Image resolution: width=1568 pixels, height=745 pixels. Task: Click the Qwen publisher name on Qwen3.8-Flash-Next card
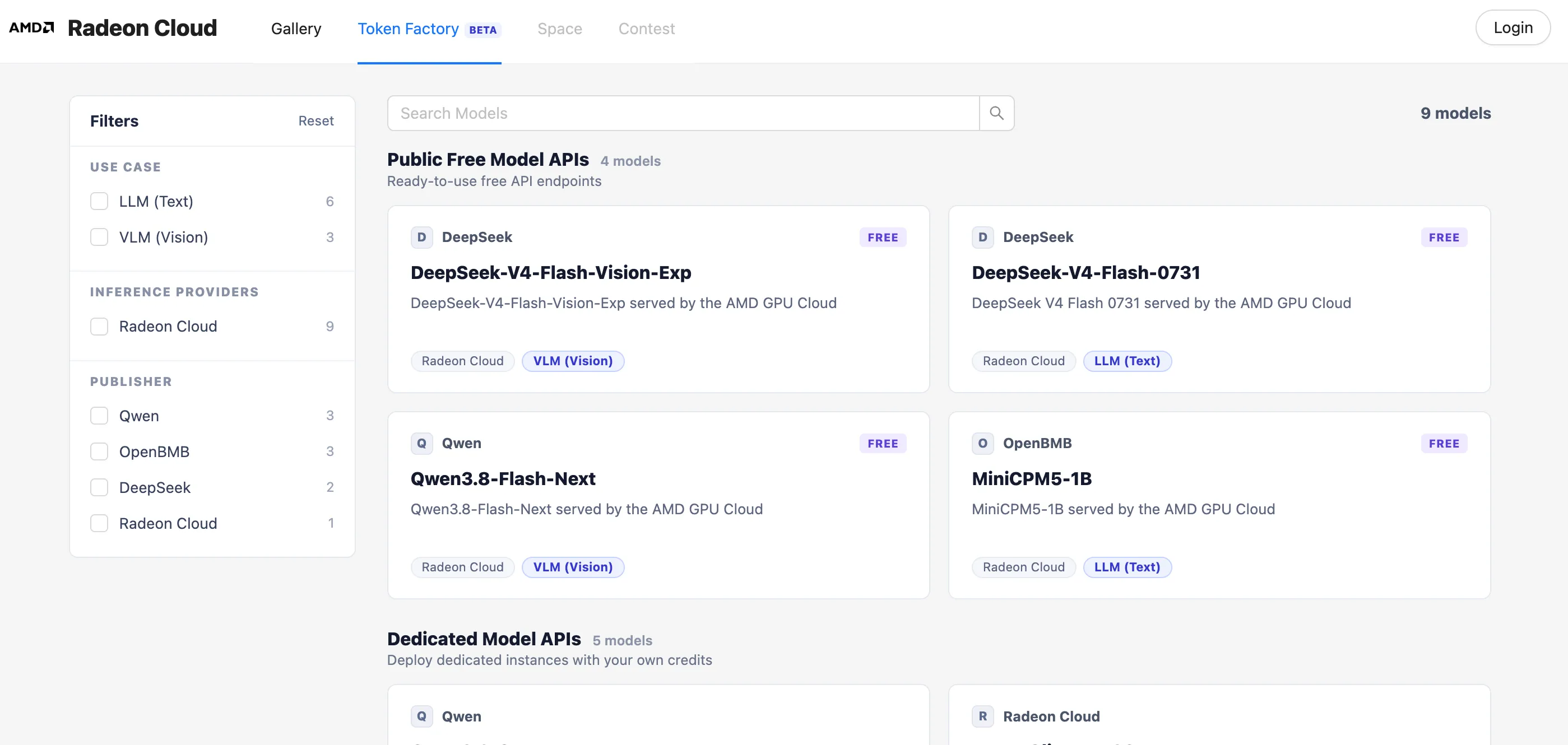pos(461,444)
